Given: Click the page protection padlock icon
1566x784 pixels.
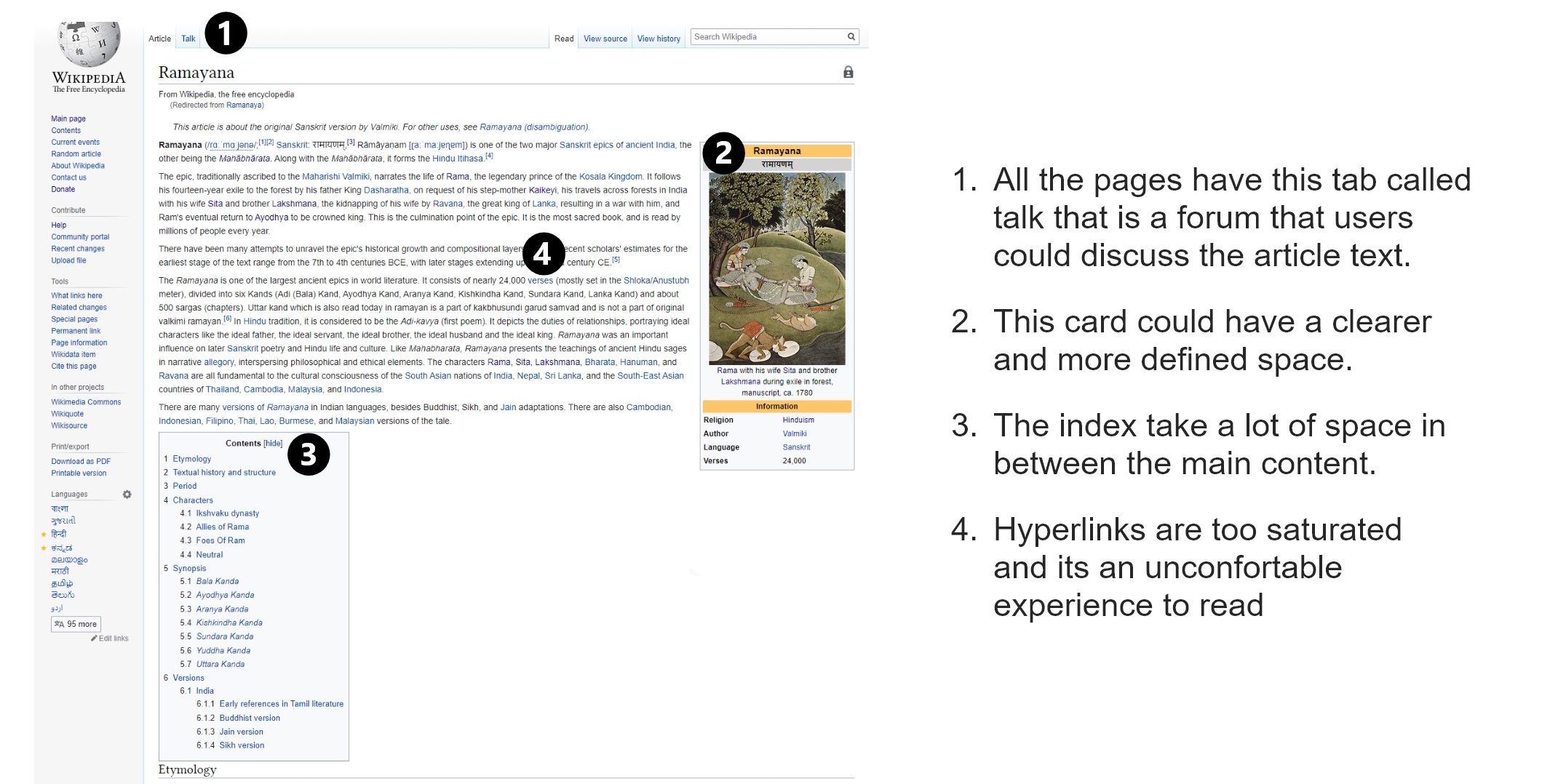Looking at the screenshot, I should tap(848, 72).
